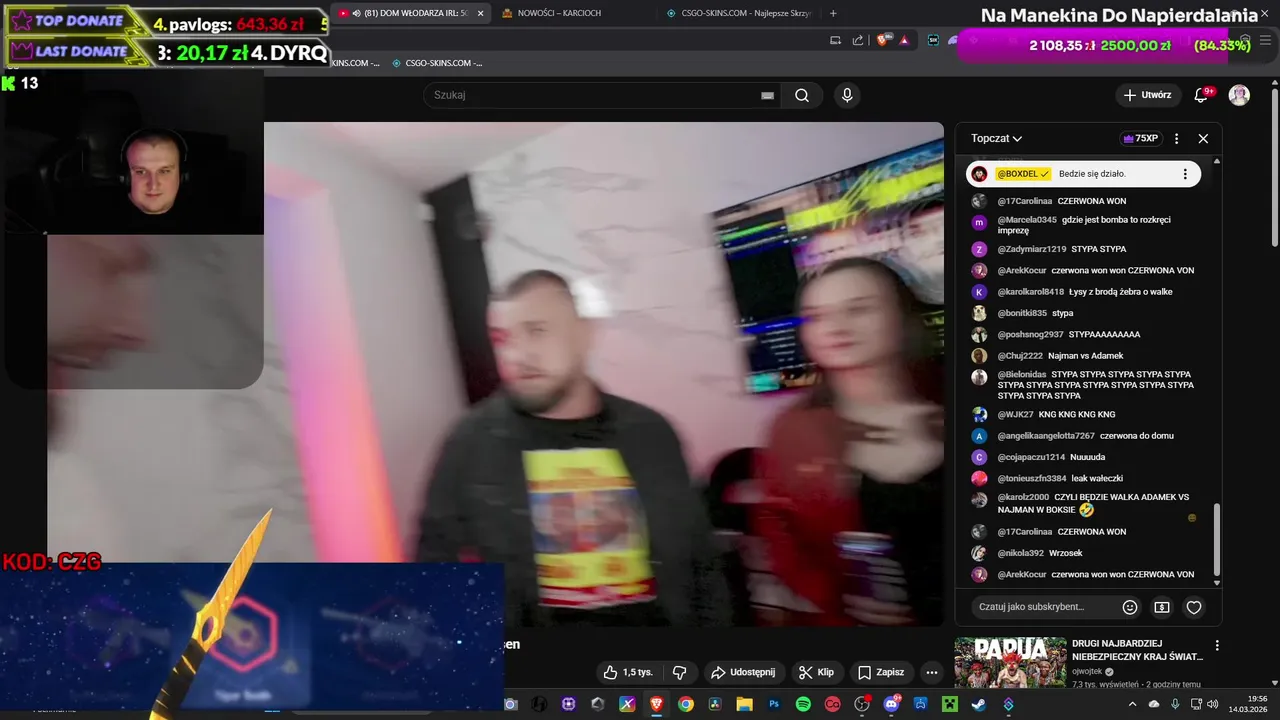
Task: Click the Czatuj jako subskrybent chat input
Action: point(1045,607)
